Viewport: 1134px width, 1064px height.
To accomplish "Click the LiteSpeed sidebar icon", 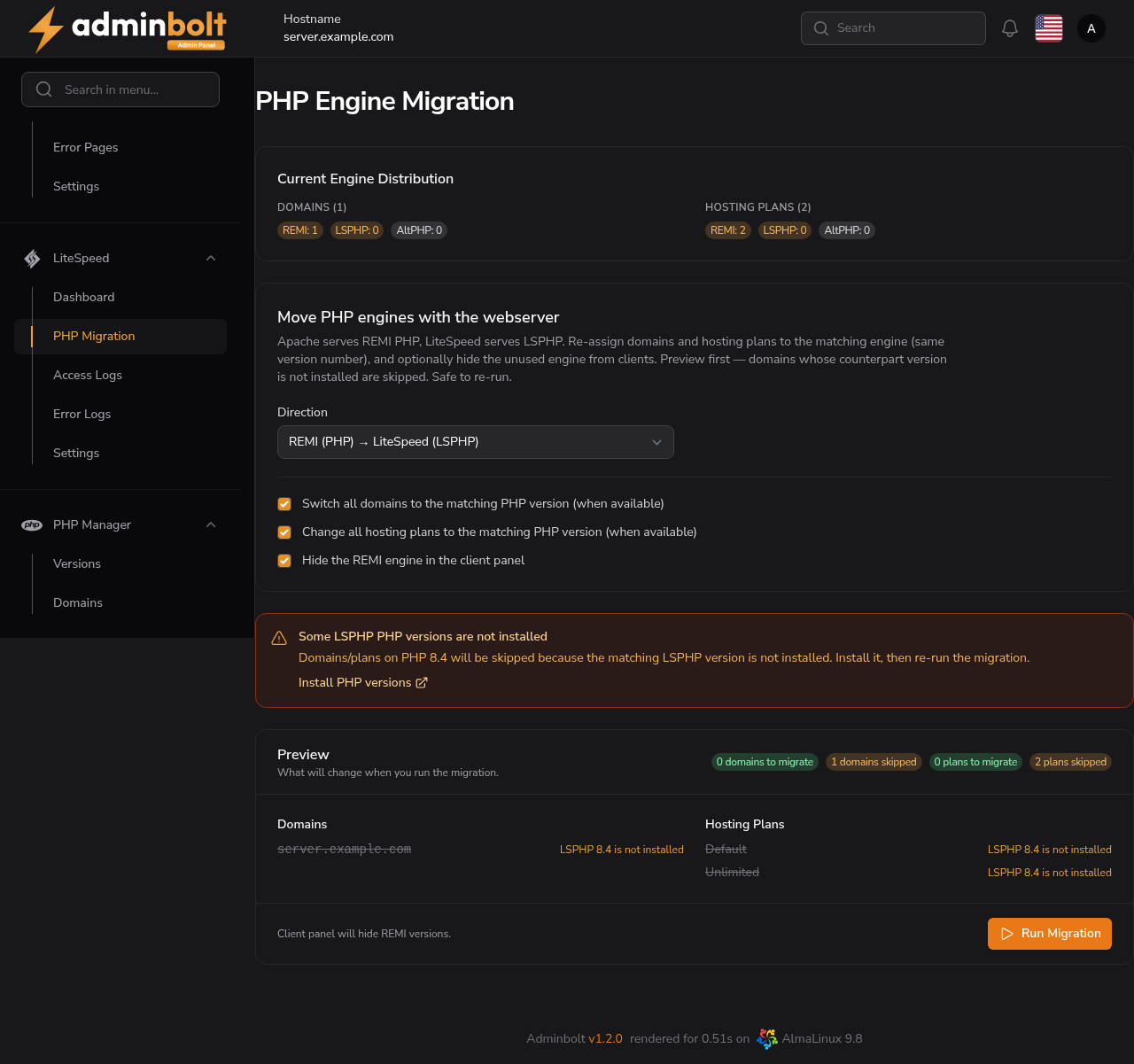I will 32,259.
